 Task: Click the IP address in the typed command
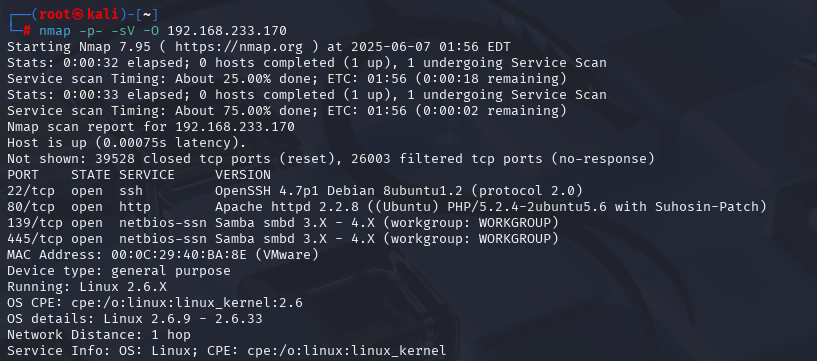coord(227,31)
